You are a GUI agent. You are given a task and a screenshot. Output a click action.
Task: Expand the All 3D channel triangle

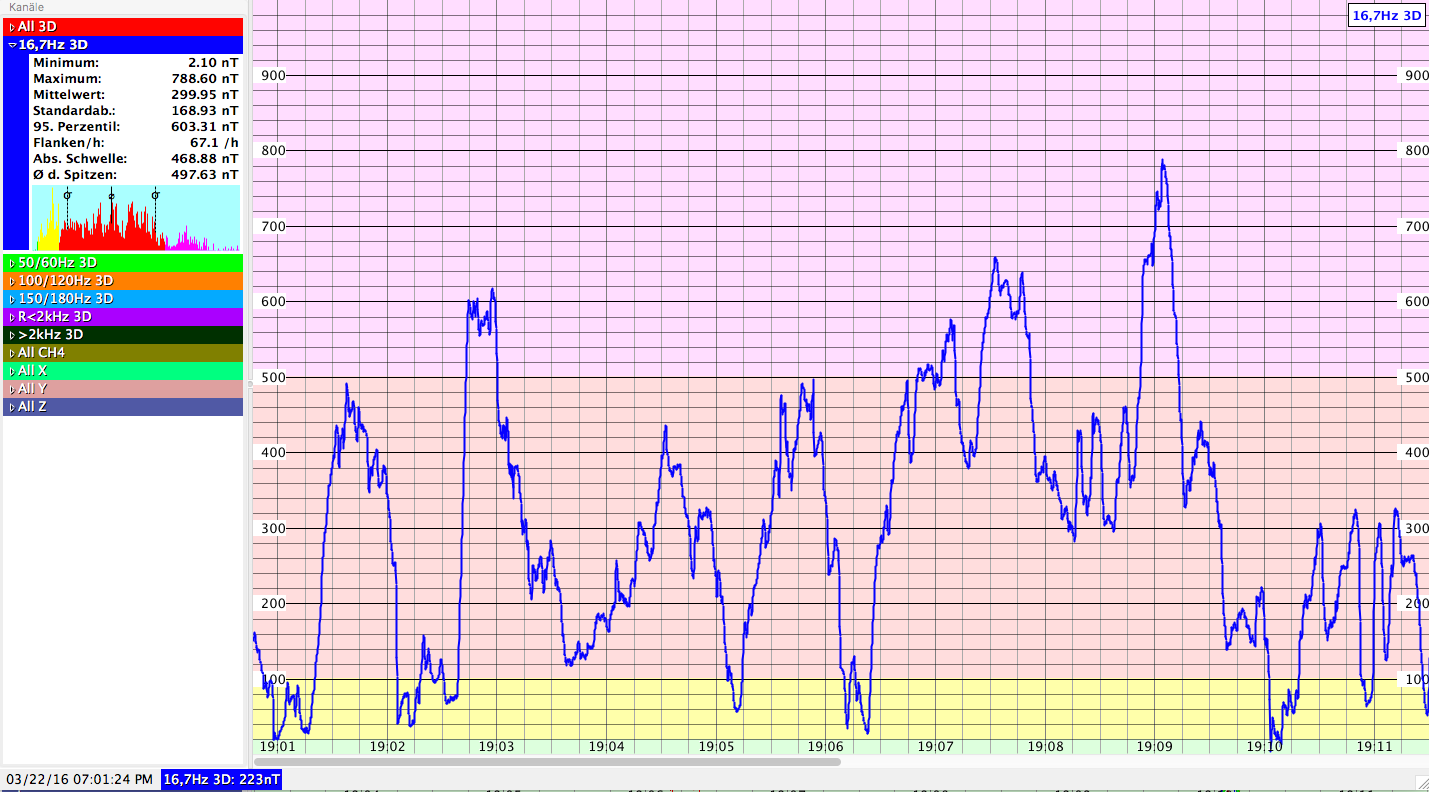pyautogui.click(x=12, y=27)
